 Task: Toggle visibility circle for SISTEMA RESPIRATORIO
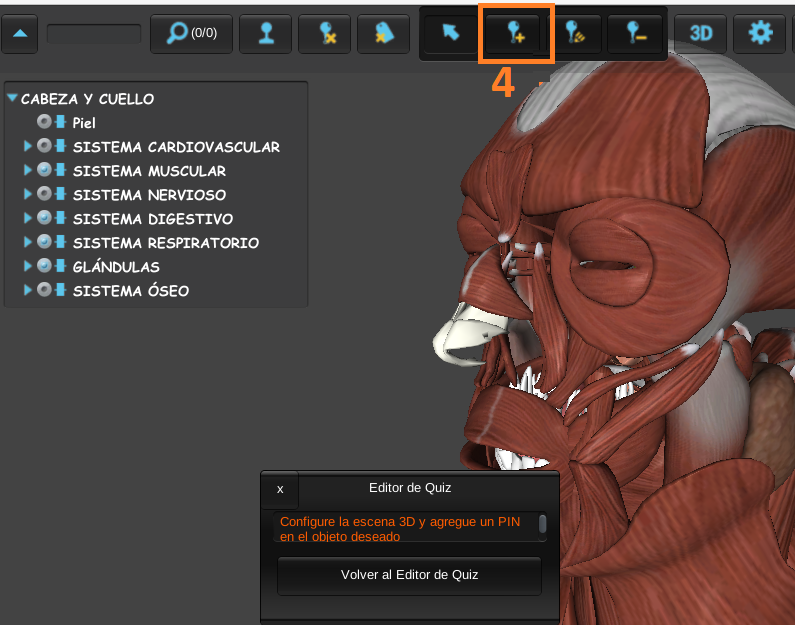coord(44,242)
